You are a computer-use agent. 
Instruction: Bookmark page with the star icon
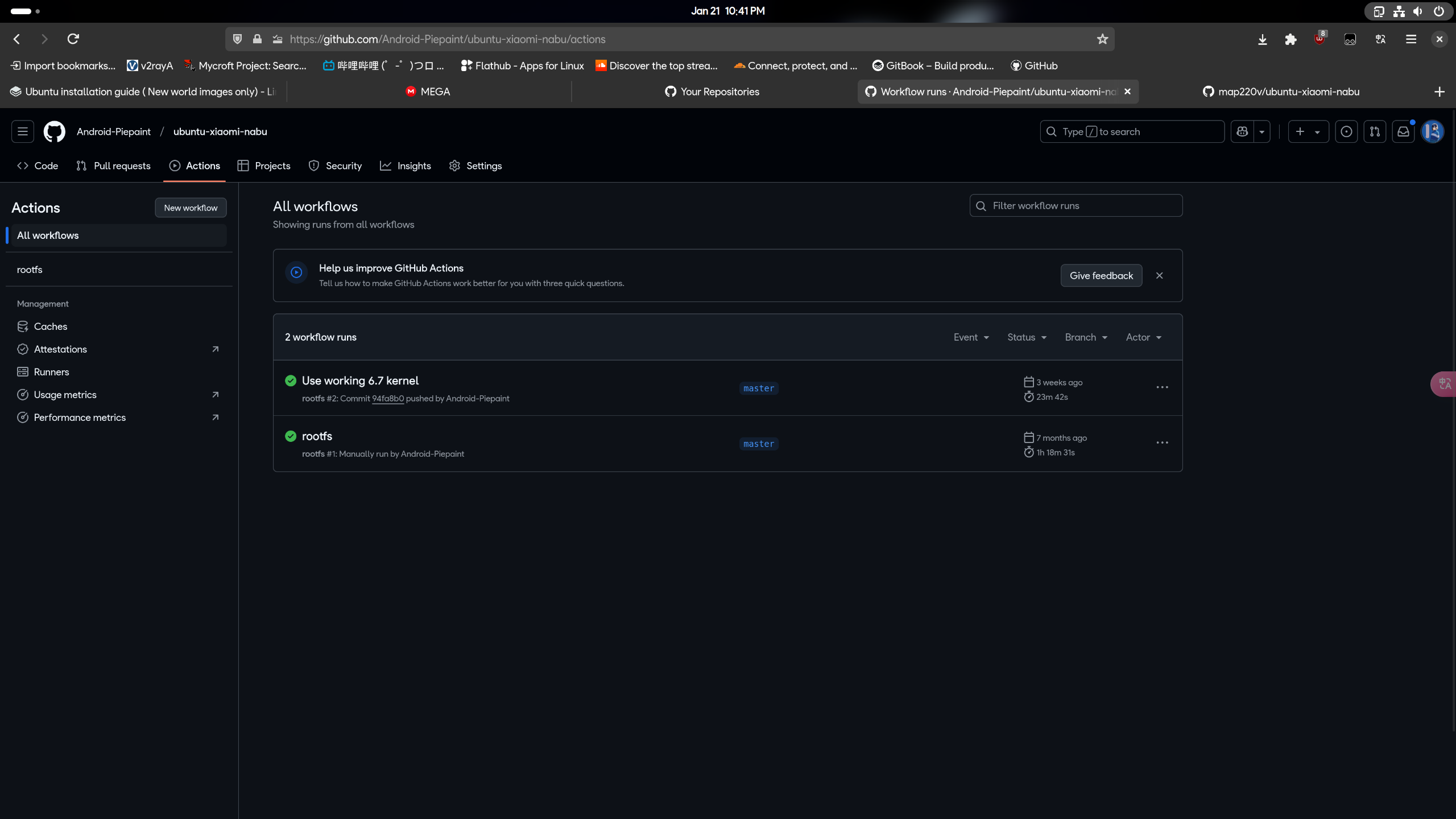pos(1102,39)
